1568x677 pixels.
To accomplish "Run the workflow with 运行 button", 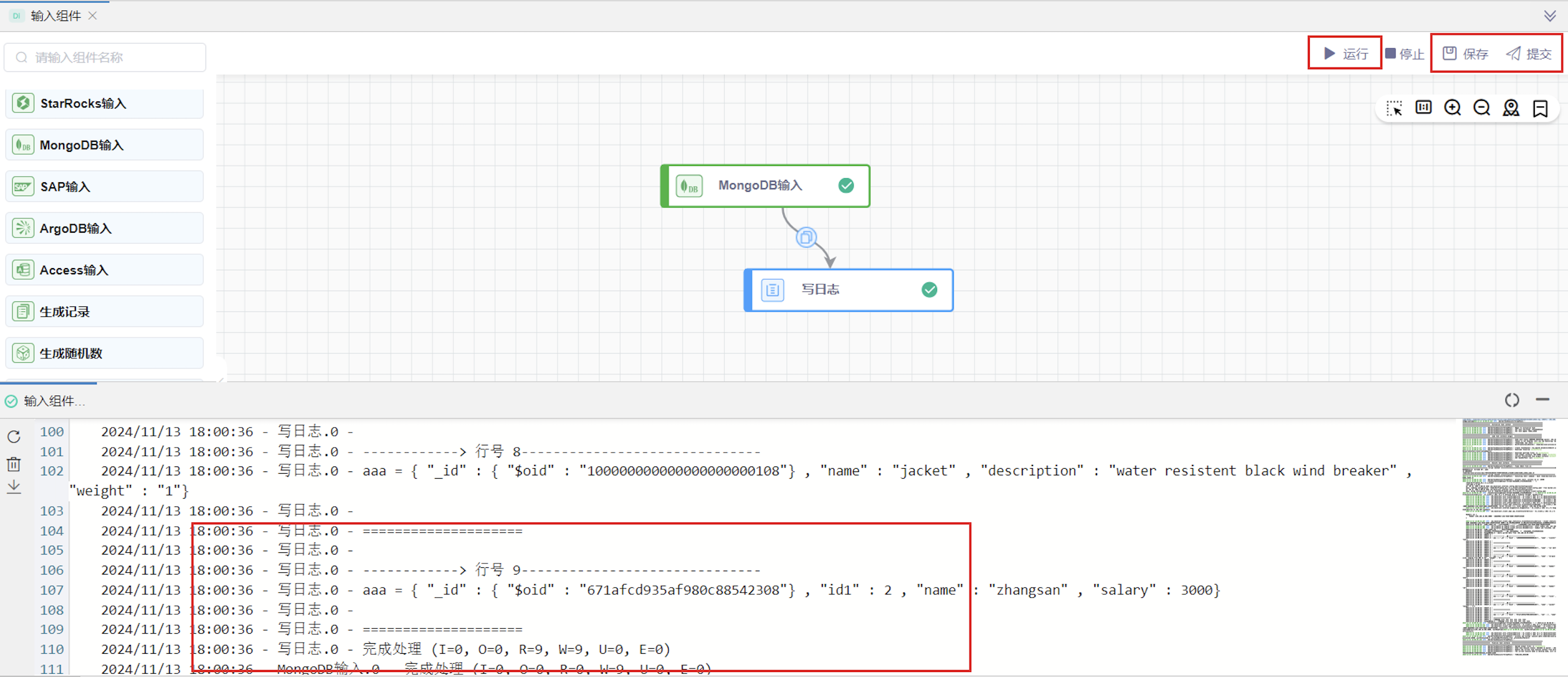I will click(x=1345, y=54).
